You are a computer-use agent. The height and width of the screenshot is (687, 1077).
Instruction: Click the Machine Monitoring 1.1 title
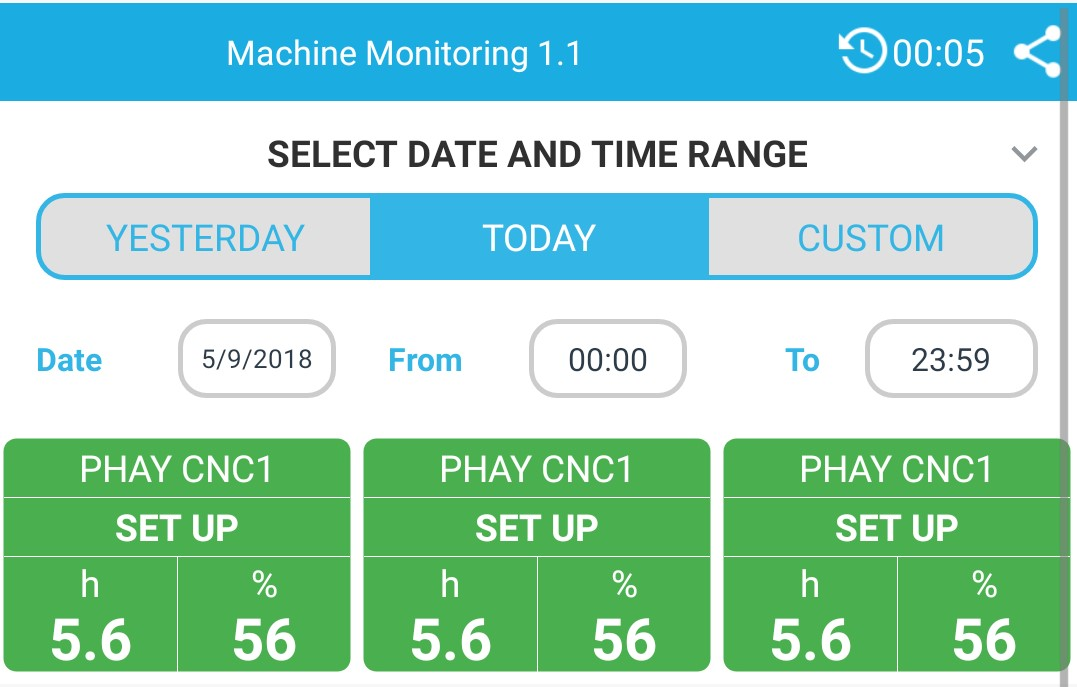click(404, 54)
